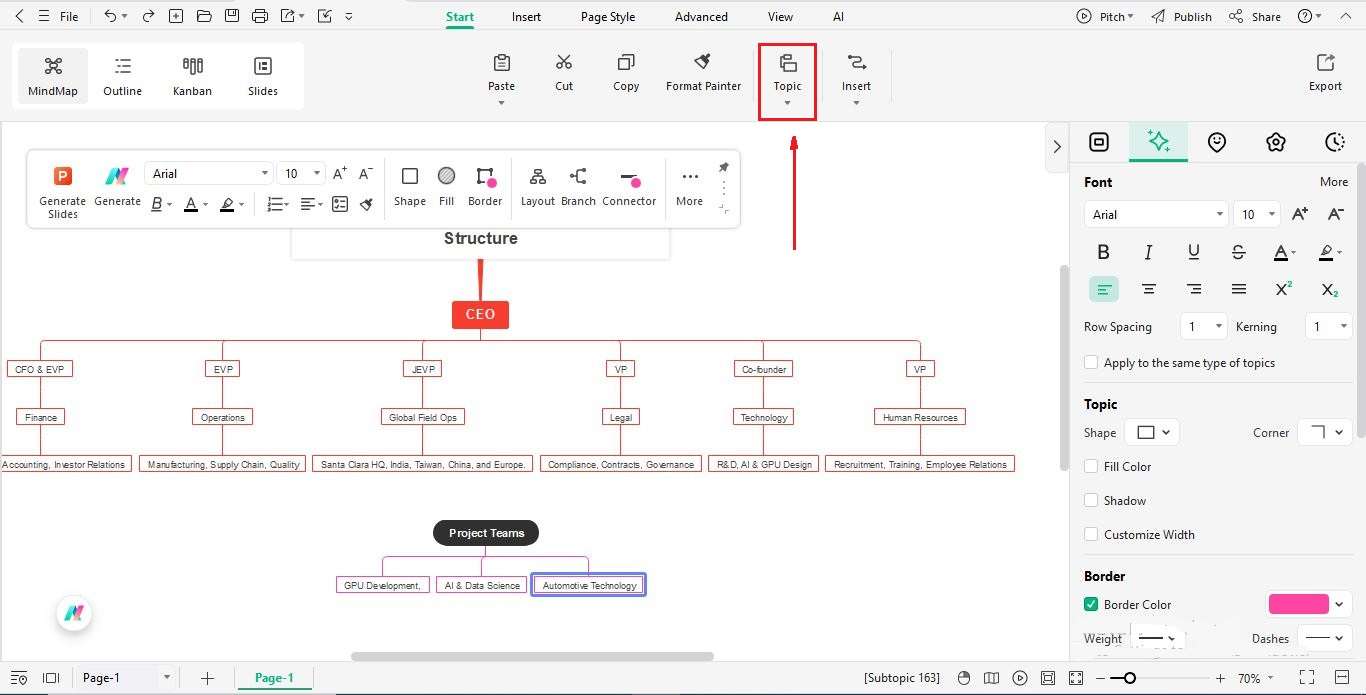This screenshot has width=1366, height=695.
Task: Click the Publish button
Action: [1188, 16]
